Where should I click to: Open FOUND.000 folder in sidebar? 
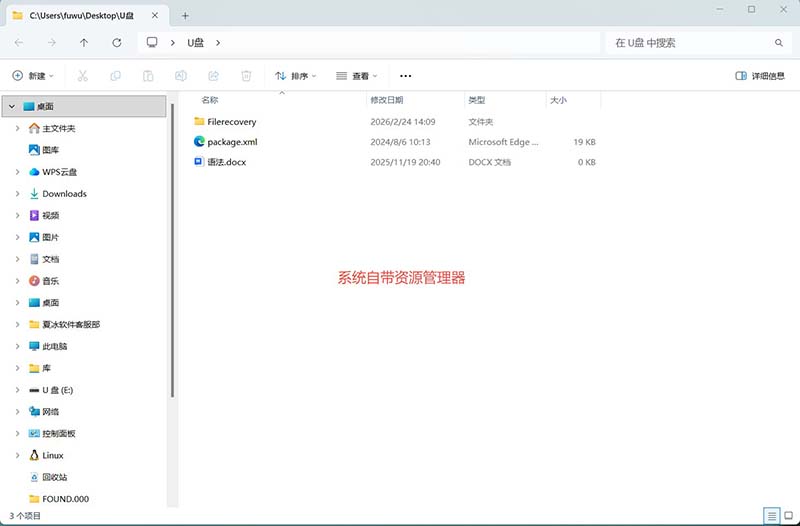click(65, 499)
